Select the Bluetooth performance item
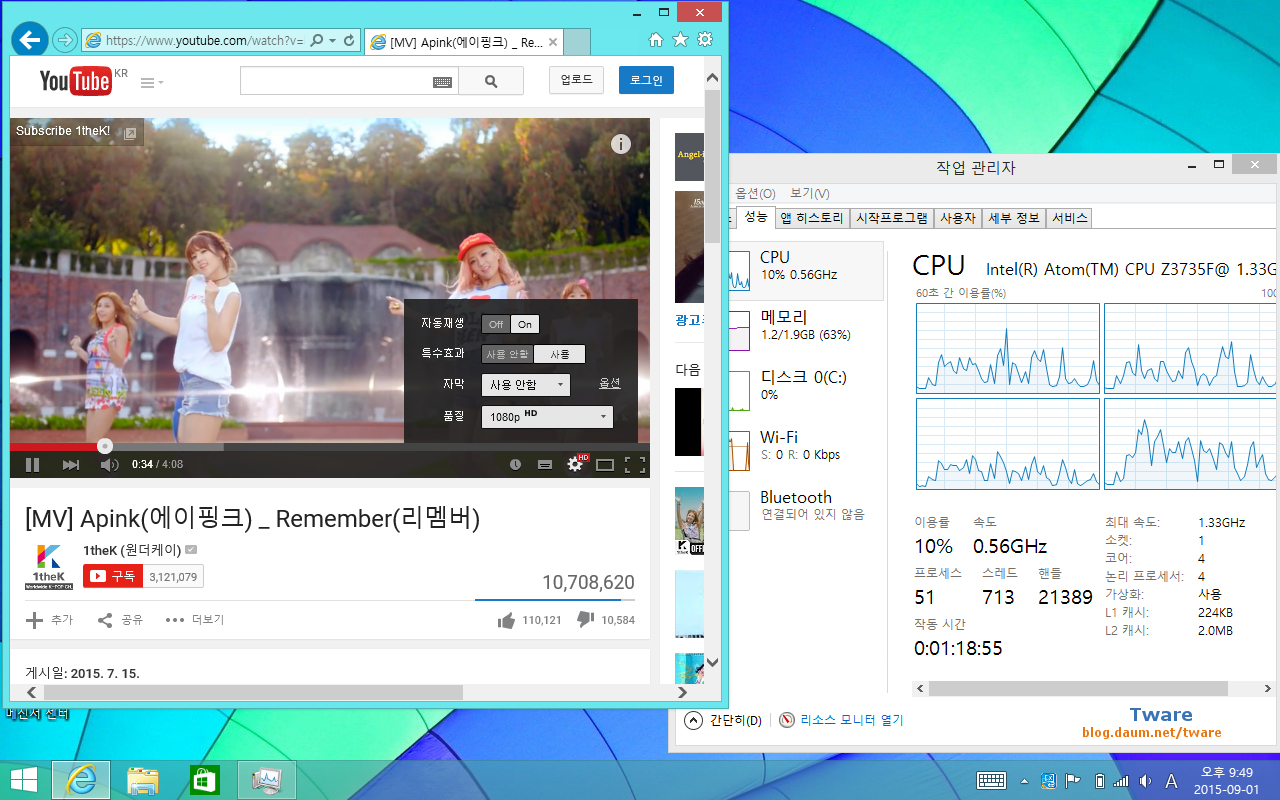The height and width of the screenshot is (800, 1280). click(x=806, y=510)
